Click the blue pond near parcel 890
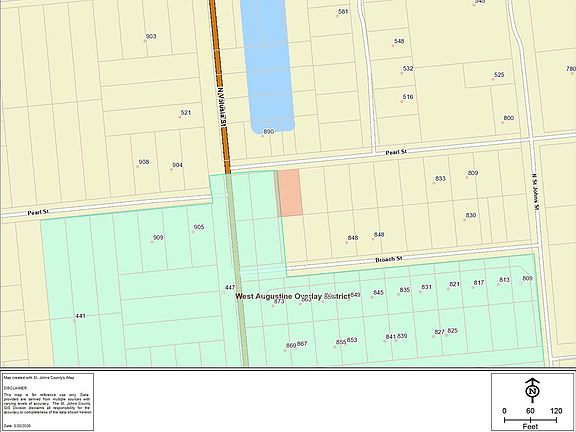This screenshot has width=576, height=432. point(268,64)
